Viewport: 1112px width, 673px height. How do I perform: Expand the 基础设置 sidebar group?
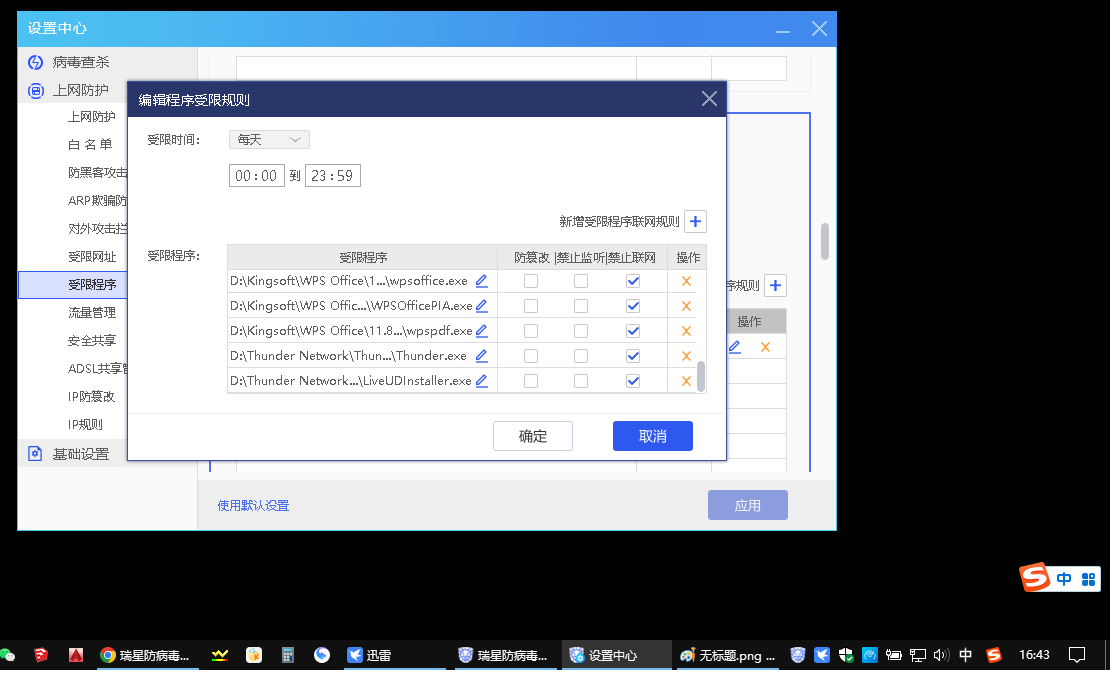pyautogui.click(x=81, y=454)
